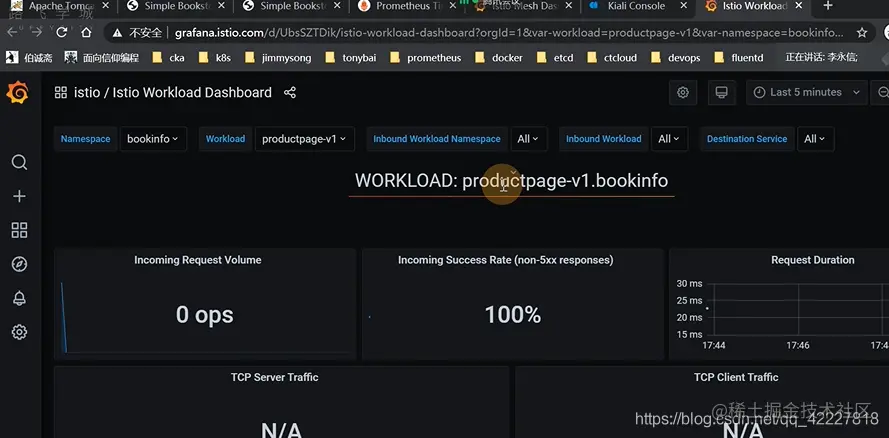The image size is (889, 438).
Task: Open the docker bookmark folder
Action: 498,58
